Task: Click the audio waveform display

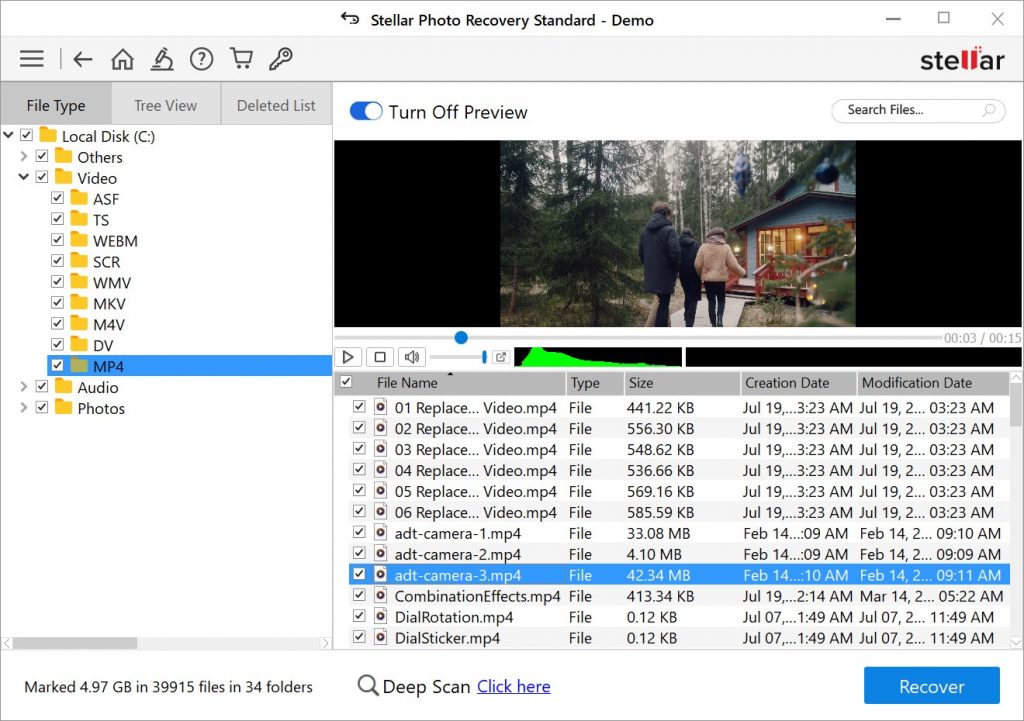Action: (x=598, y=357)
